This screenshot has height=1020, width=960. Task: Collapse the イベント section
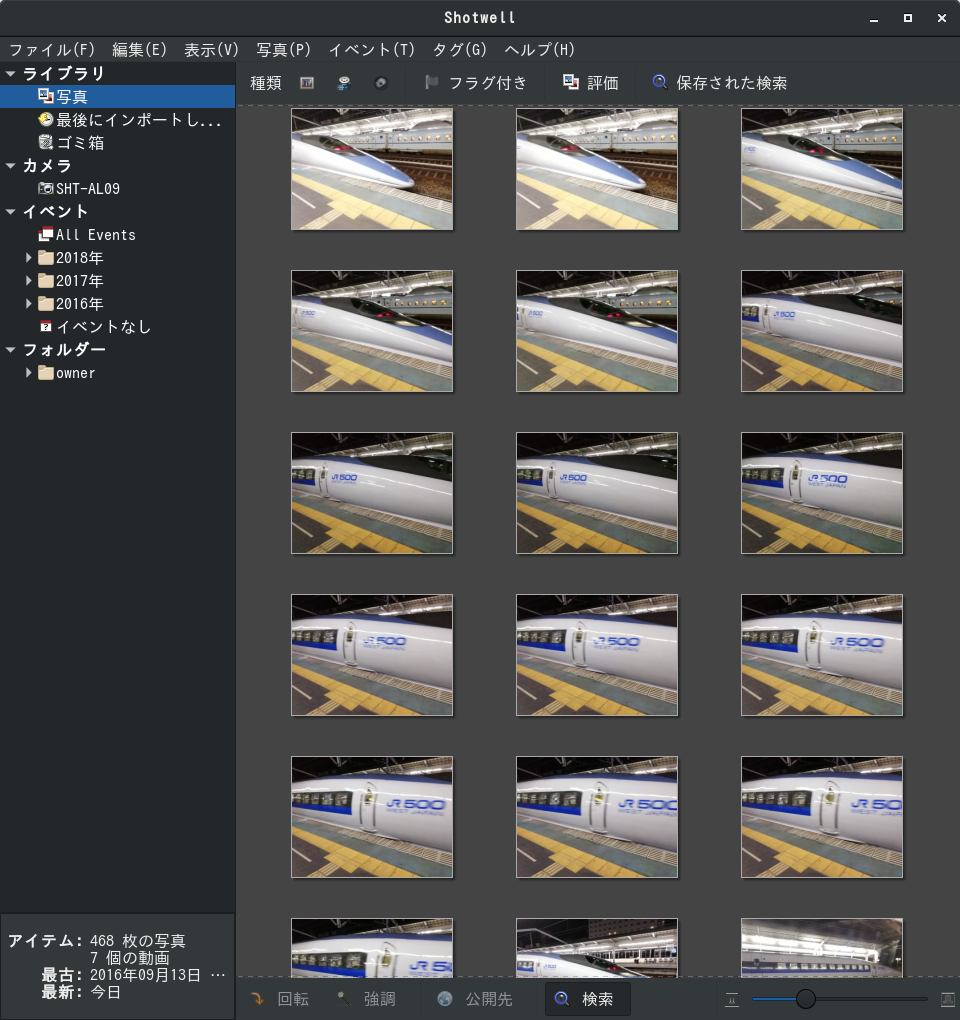[10, 212]
